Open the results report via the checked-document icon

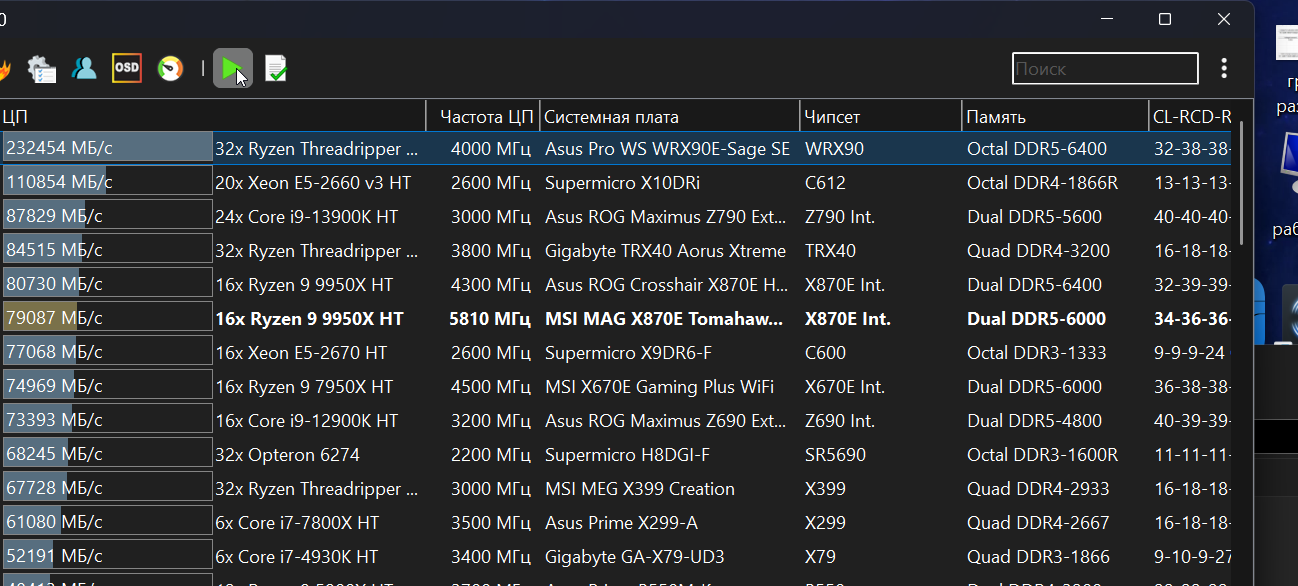pyautogui.click(x=275, y=68)
